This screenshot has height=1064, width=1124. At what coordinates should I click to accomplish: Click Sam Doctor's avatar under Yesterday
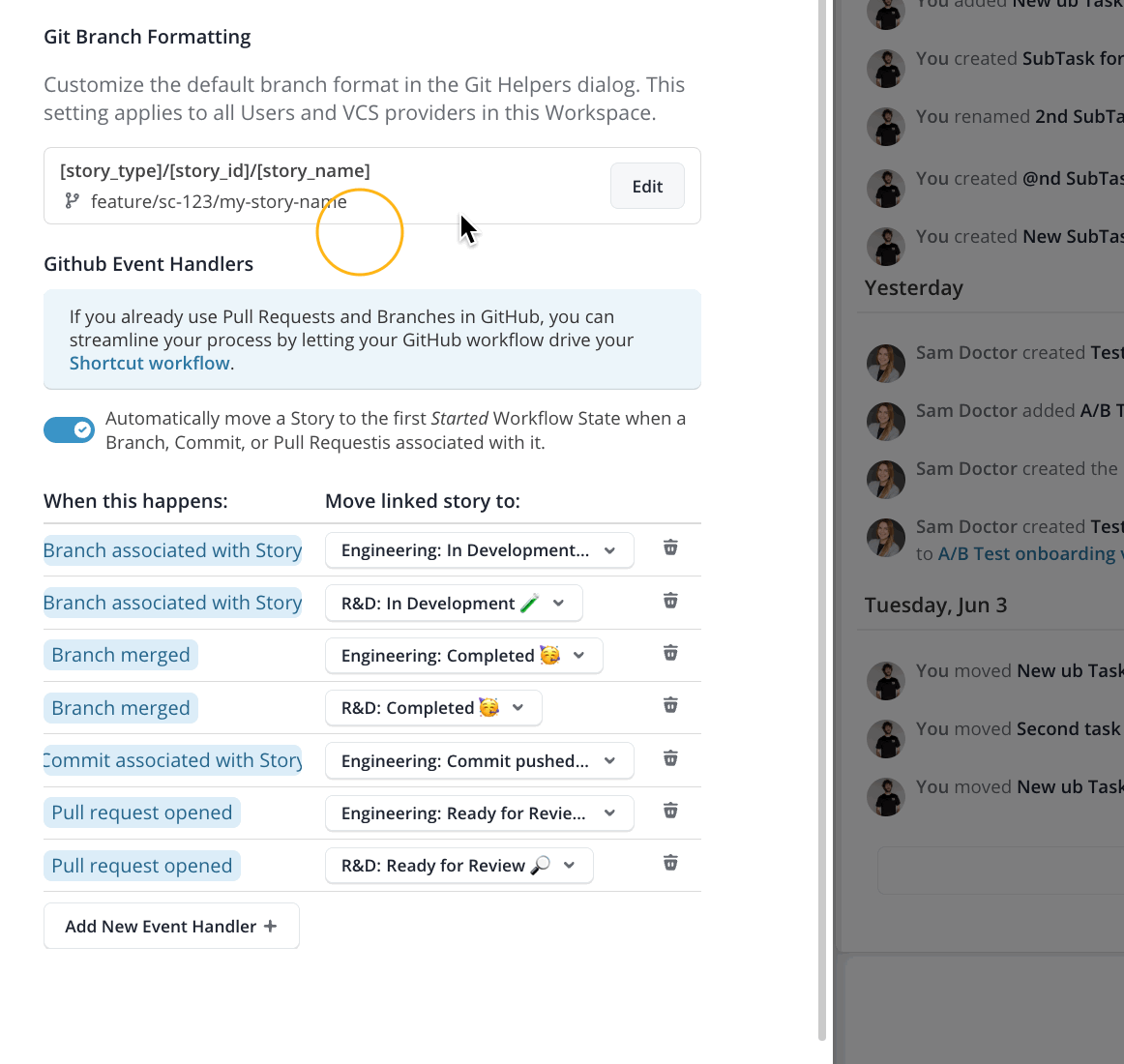886,363
